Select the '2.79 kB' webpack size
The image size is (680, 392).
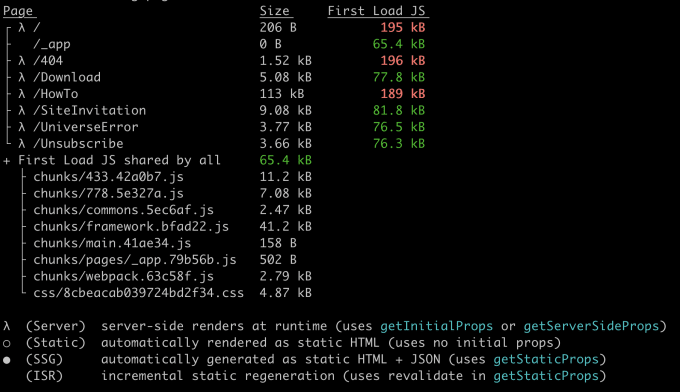(x=286, y=276)
